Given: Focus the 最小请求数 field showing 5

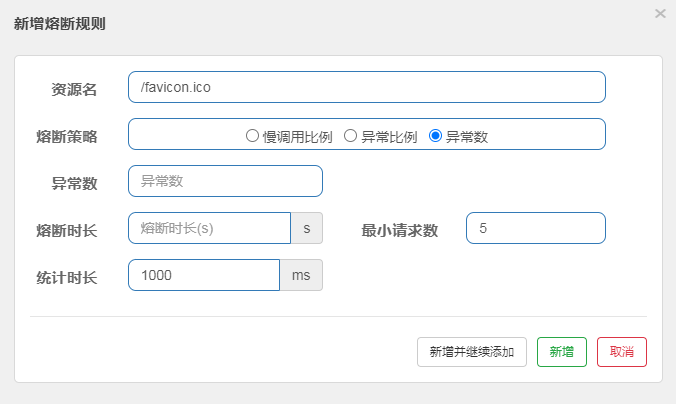Looking at the screenshot, I should (x=535, y=228).
